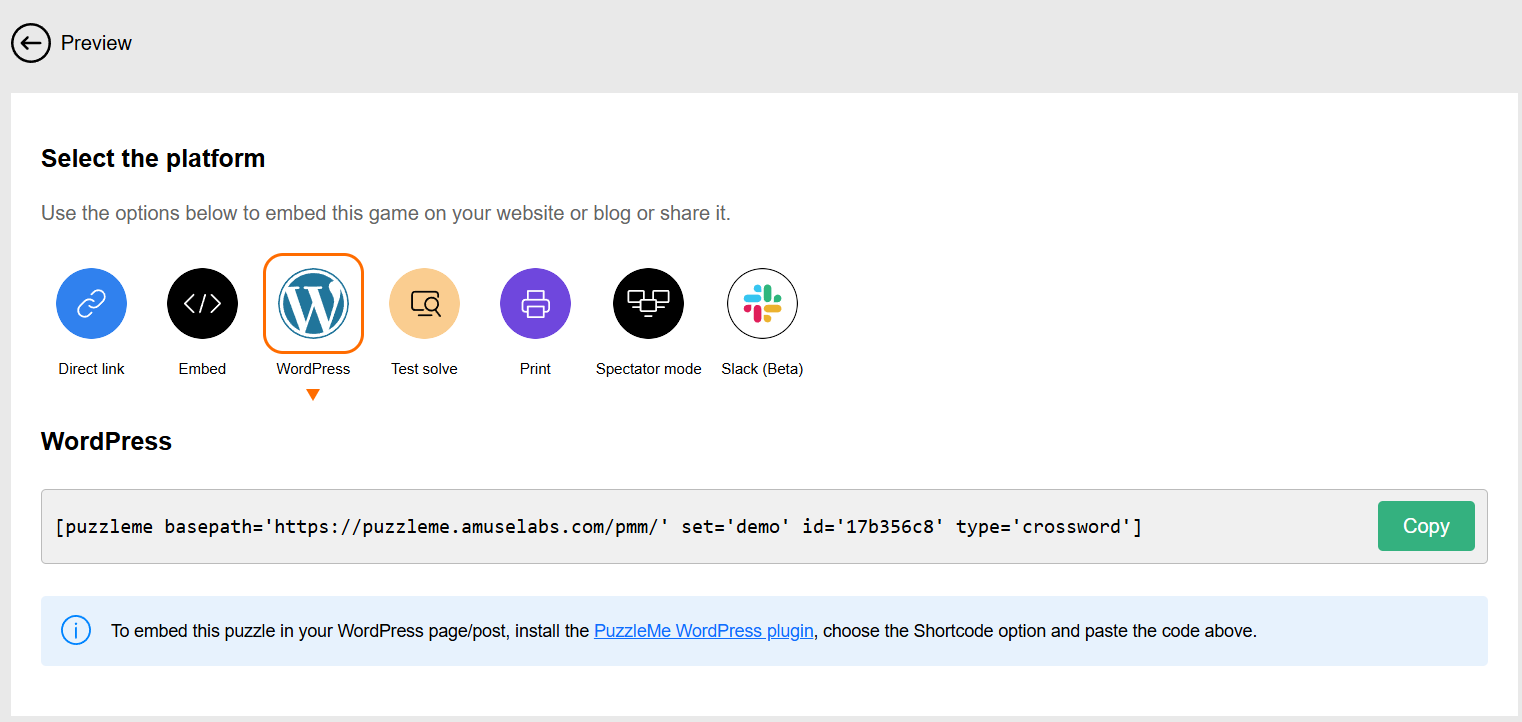1522x722 pixels.
Task: Choose the Embed code icon
Action: click(202, 304)
